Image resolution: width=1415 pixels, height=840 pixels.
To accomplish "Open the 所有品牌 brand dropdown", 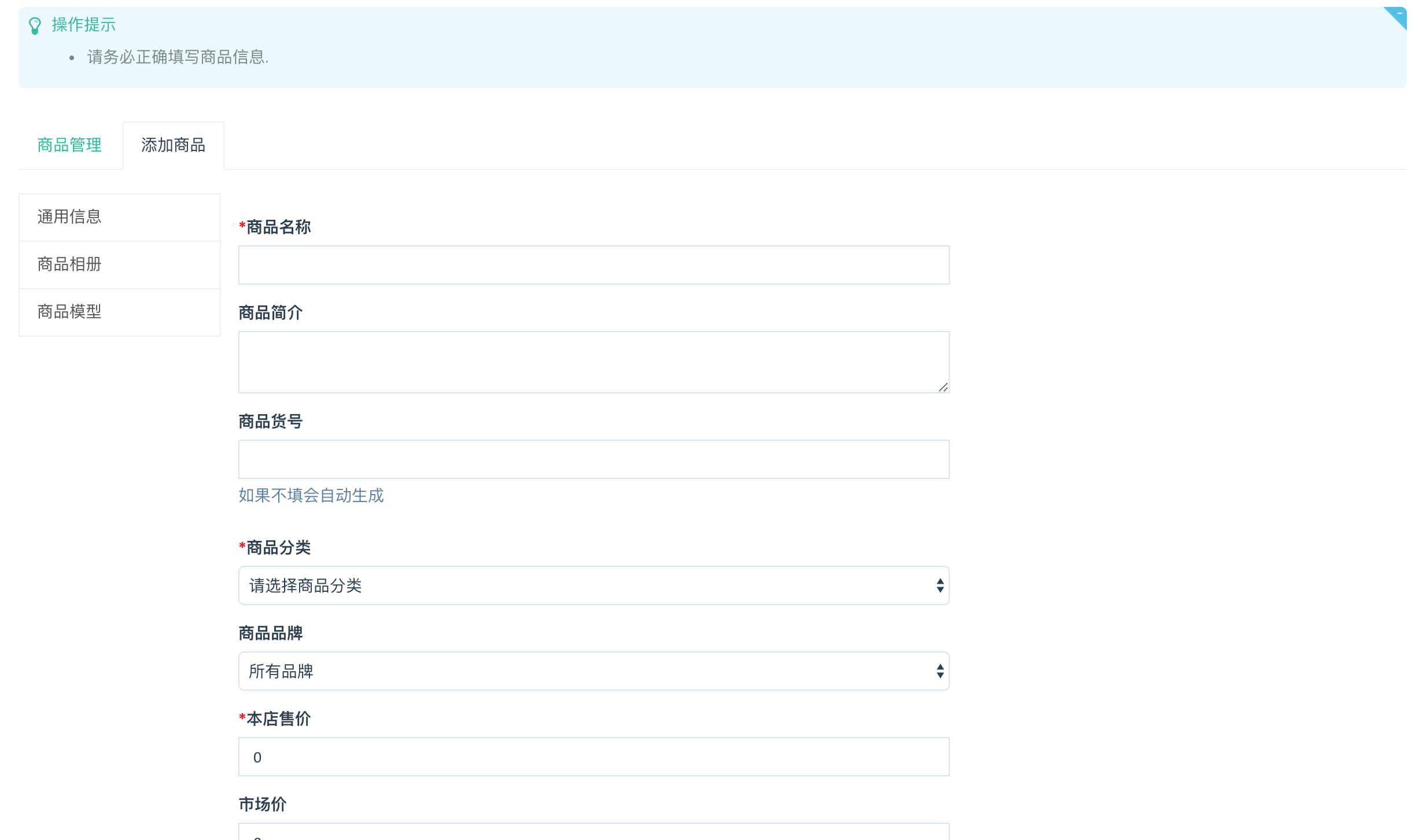I will 594,671.
